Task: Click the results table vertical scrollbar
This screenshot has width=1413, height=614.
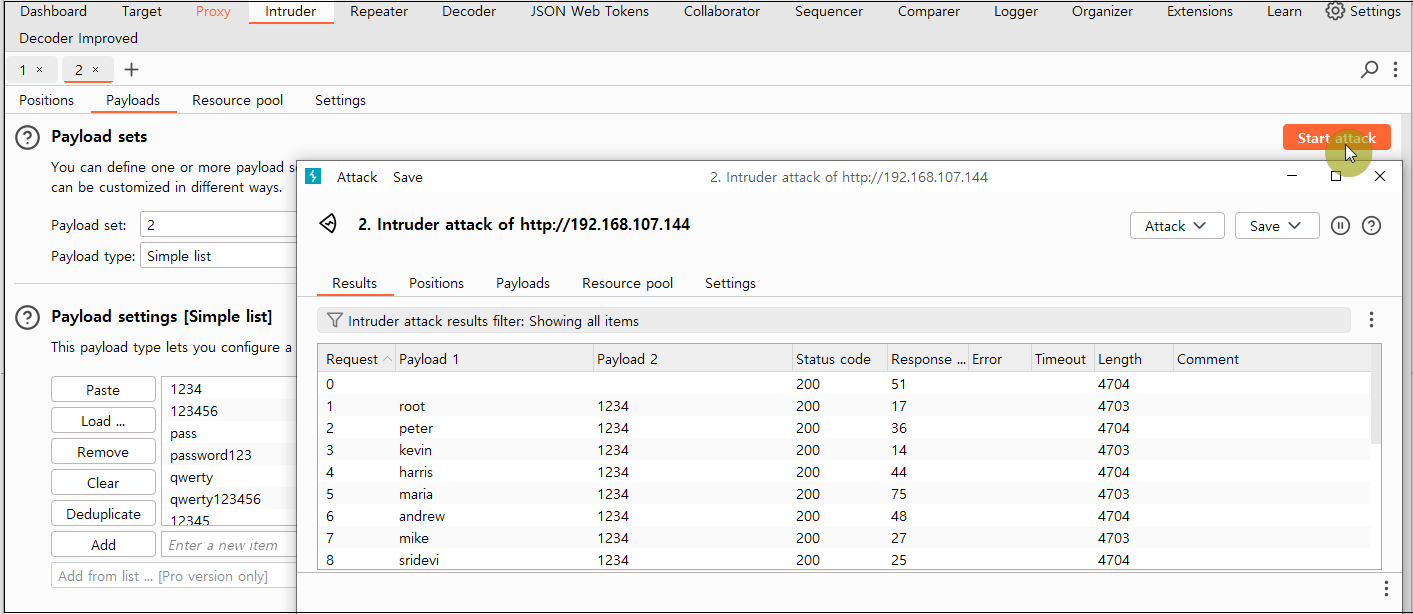Action: click(1376, 409)
